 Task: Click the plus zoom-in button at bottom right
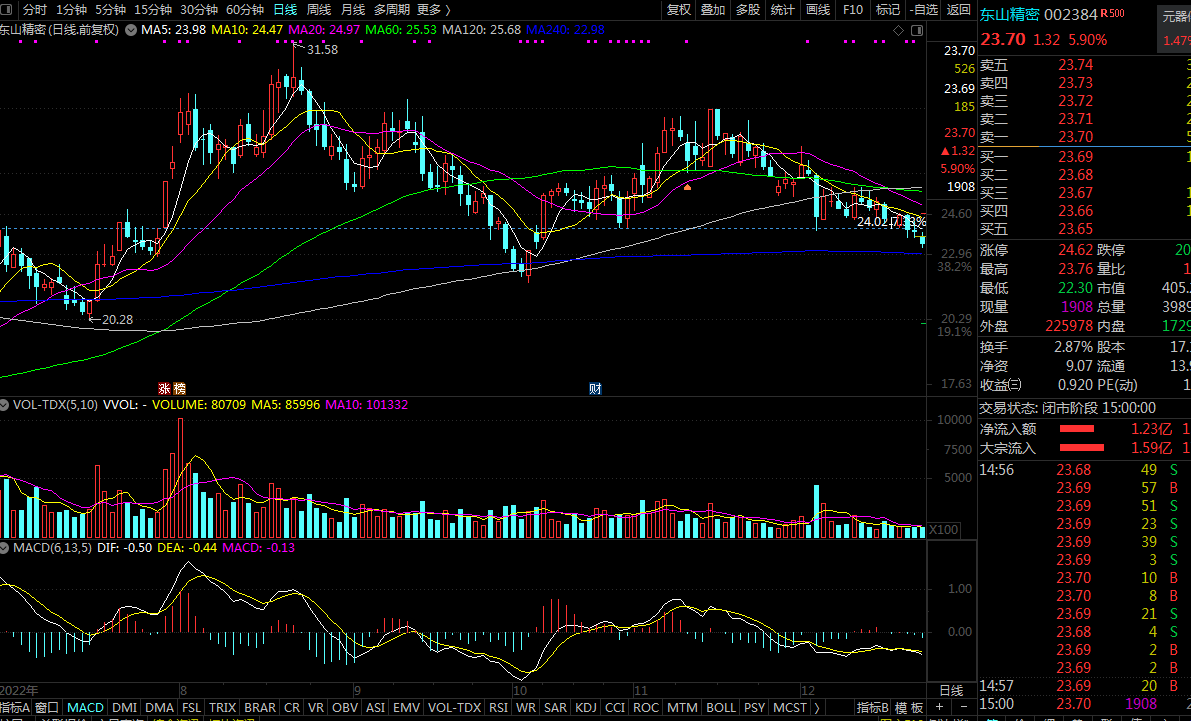point(938,708)
